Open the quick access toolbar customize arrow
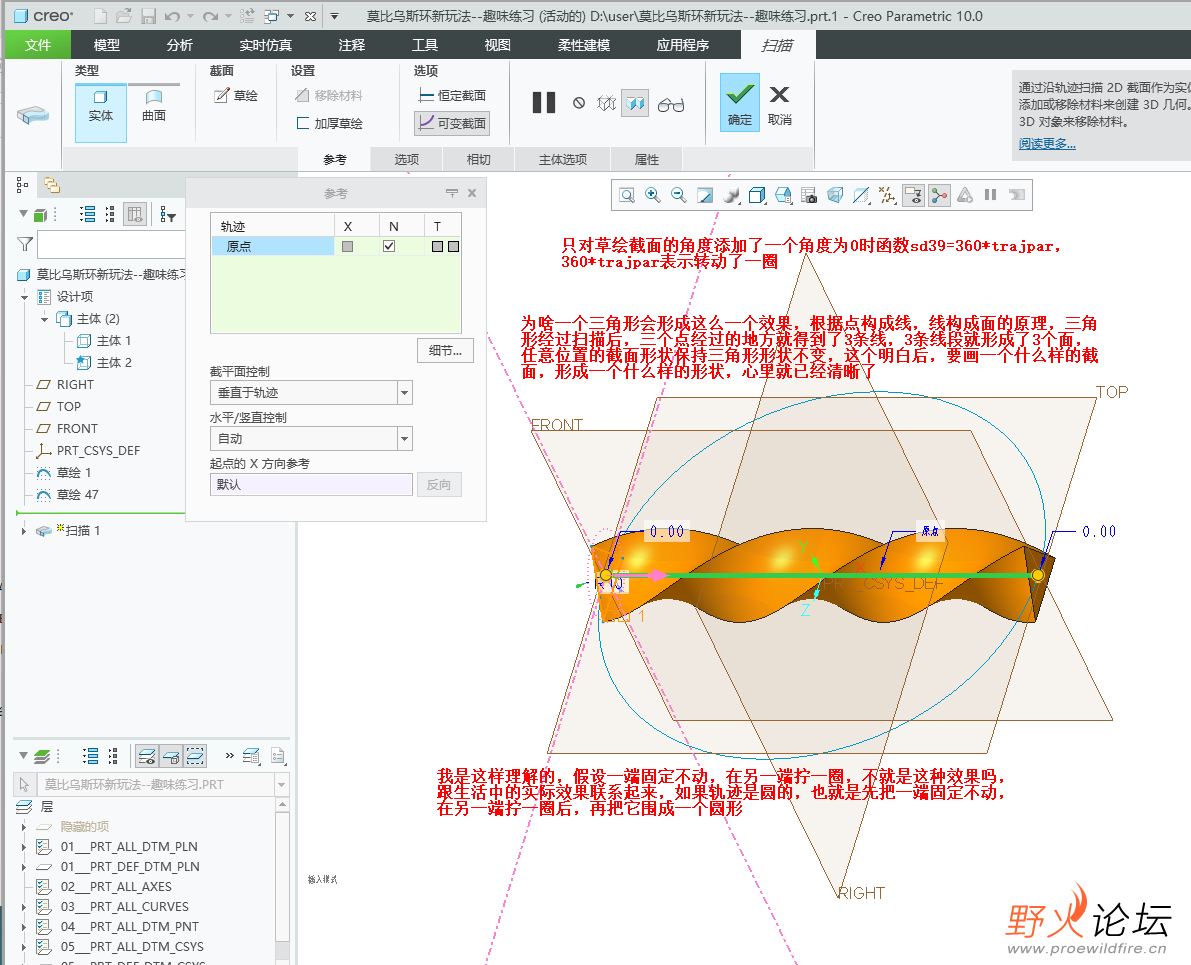1191x965 pixels. (334, 15)
